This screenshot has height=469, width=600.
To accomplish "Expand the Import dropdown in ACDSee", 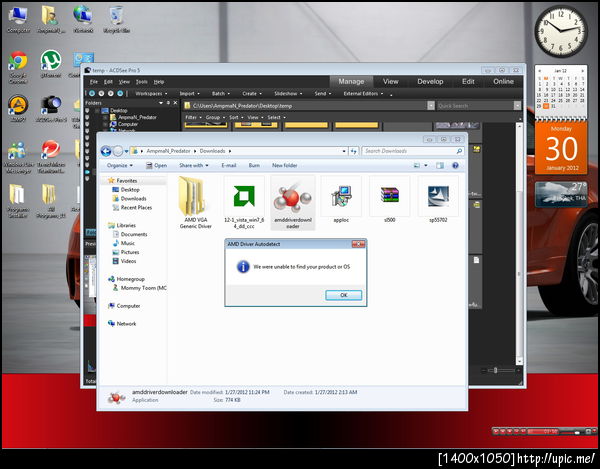I will click(x=189, y=94).
